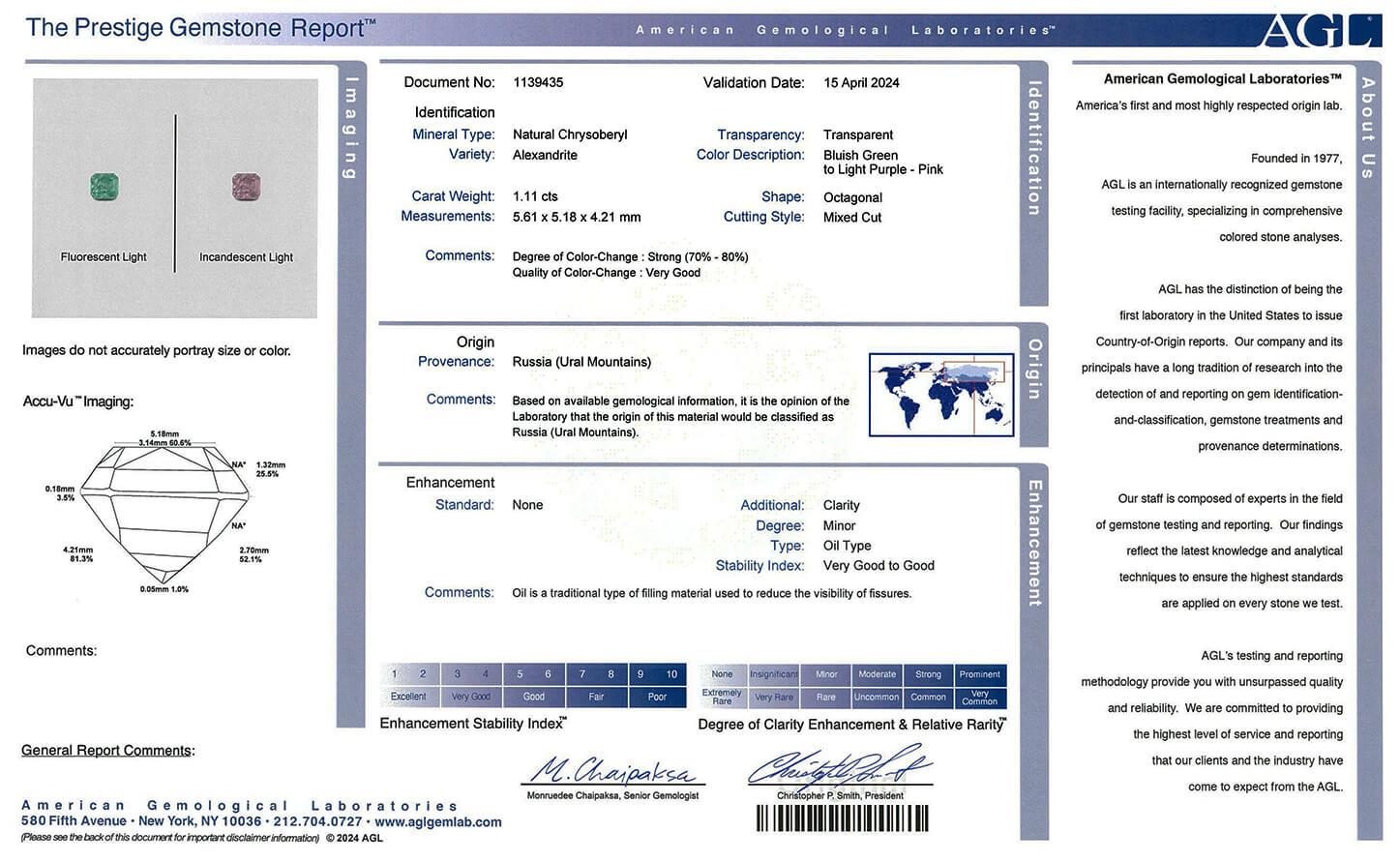Click the measurements '5.61 x 5.18 x 4.21 mm'
The width and height of the screenshot is (1400, 862).
tap(577, 217)
